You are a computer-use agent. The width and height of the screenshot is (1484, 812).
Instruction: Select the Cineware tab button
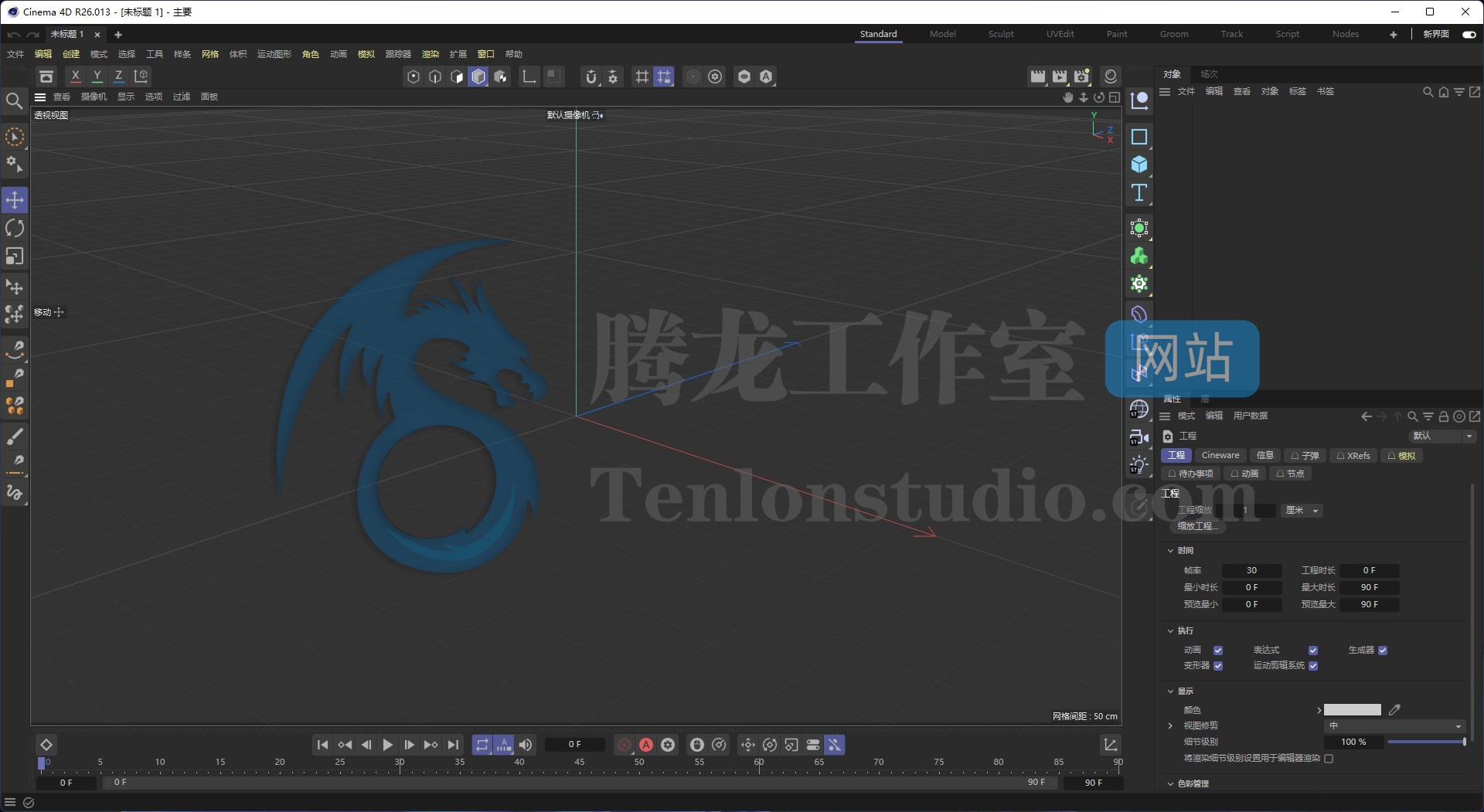(x=1220, y=455)
